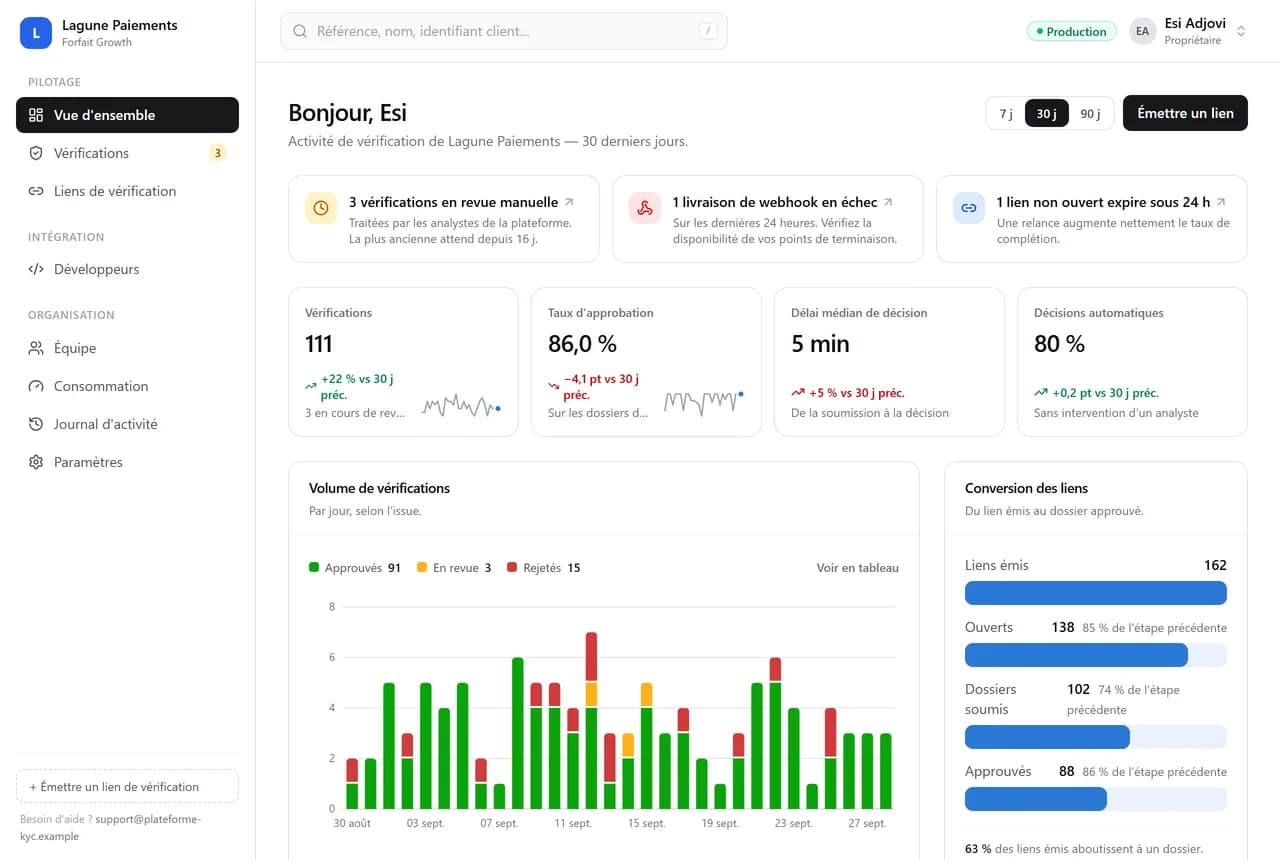Screen dimensions: 1280x860
Task: Open the Esi Adjovi account dropdown chevron
Action: click(1241, 31)
